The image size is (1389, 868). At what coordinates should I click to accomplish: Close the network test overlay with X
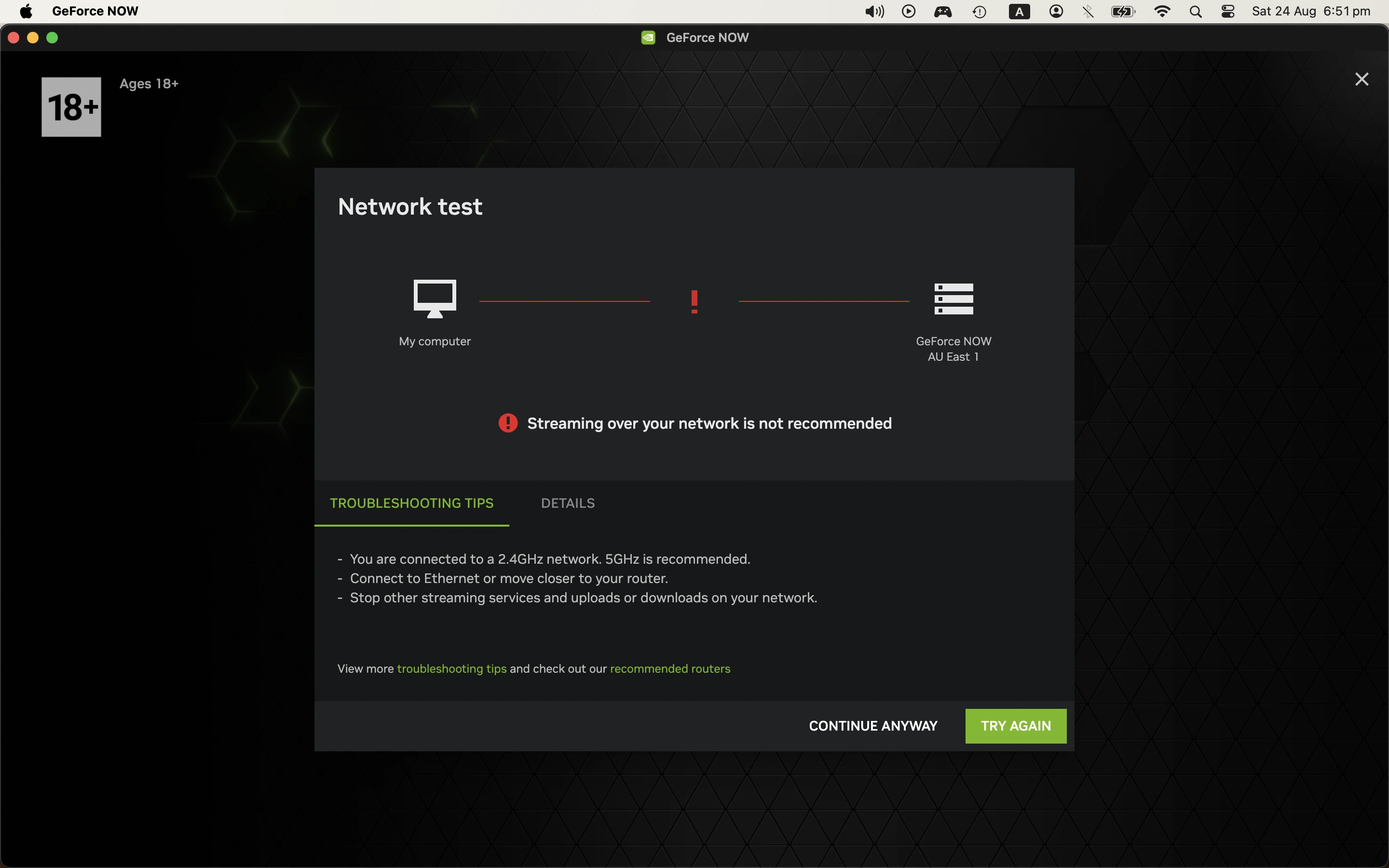click(x=1362, y=79)
